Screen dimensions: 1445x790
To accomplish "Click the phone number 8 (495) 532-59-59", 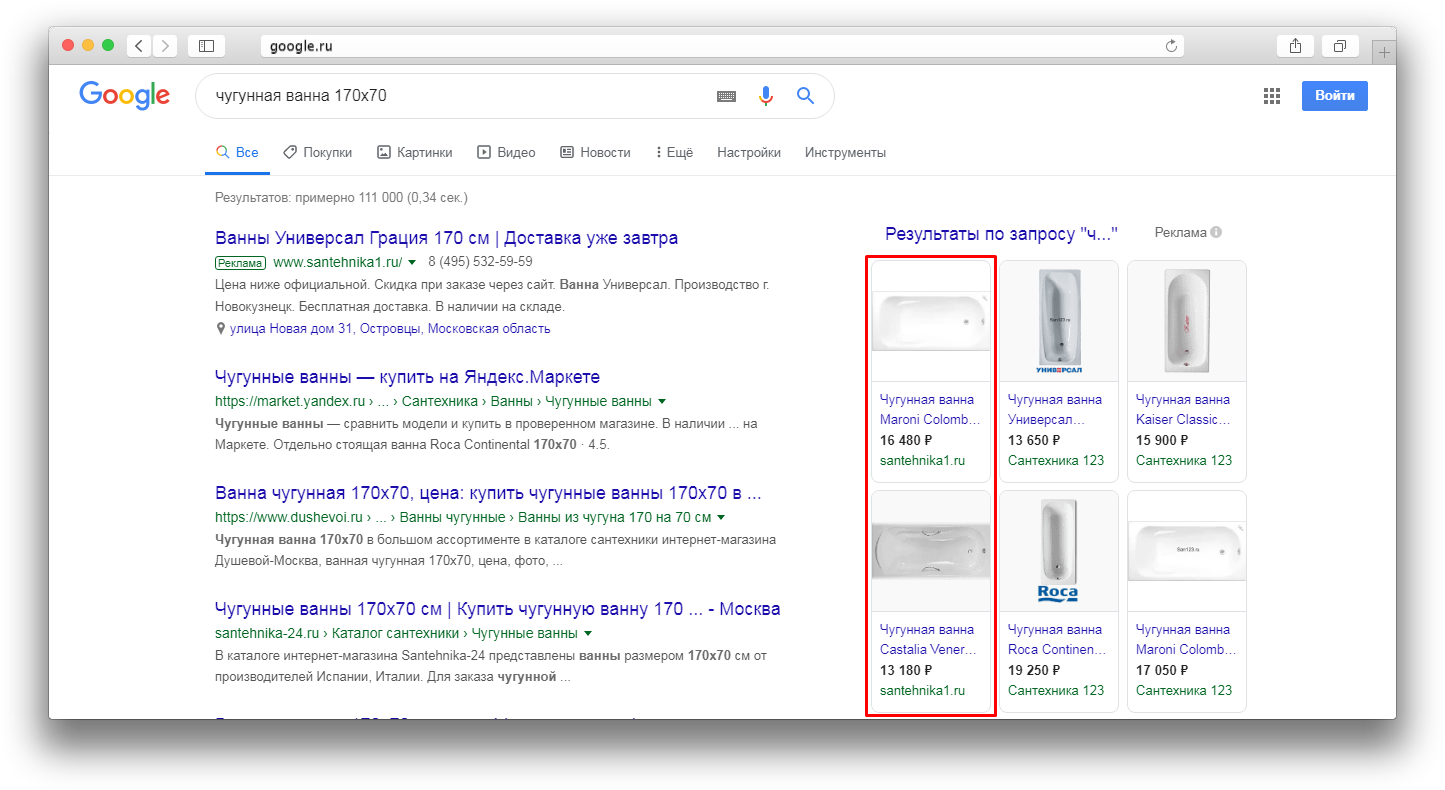I will 480,262.
